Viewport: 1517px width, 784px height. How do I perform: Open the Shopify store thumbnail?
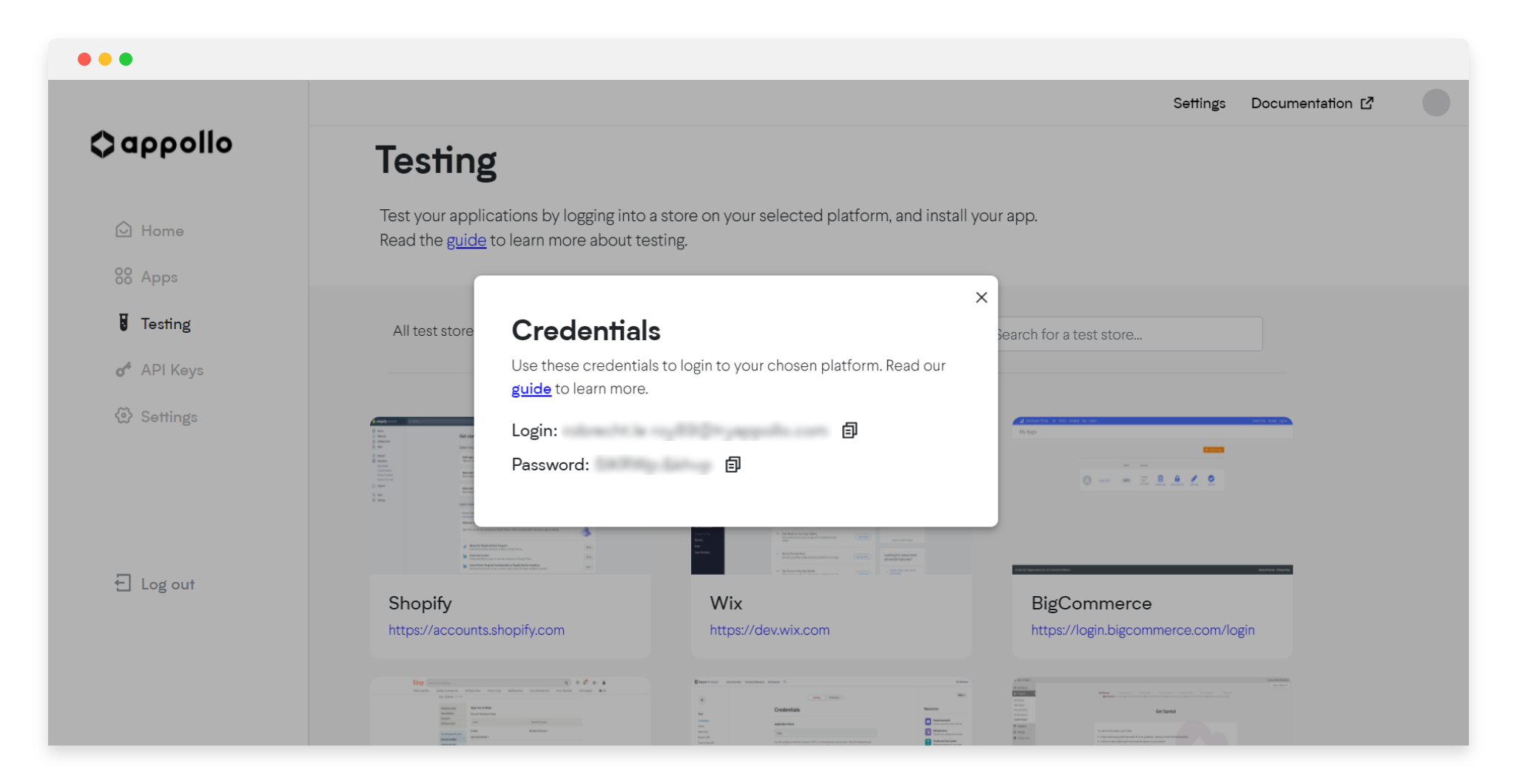[x=422, y=496]
